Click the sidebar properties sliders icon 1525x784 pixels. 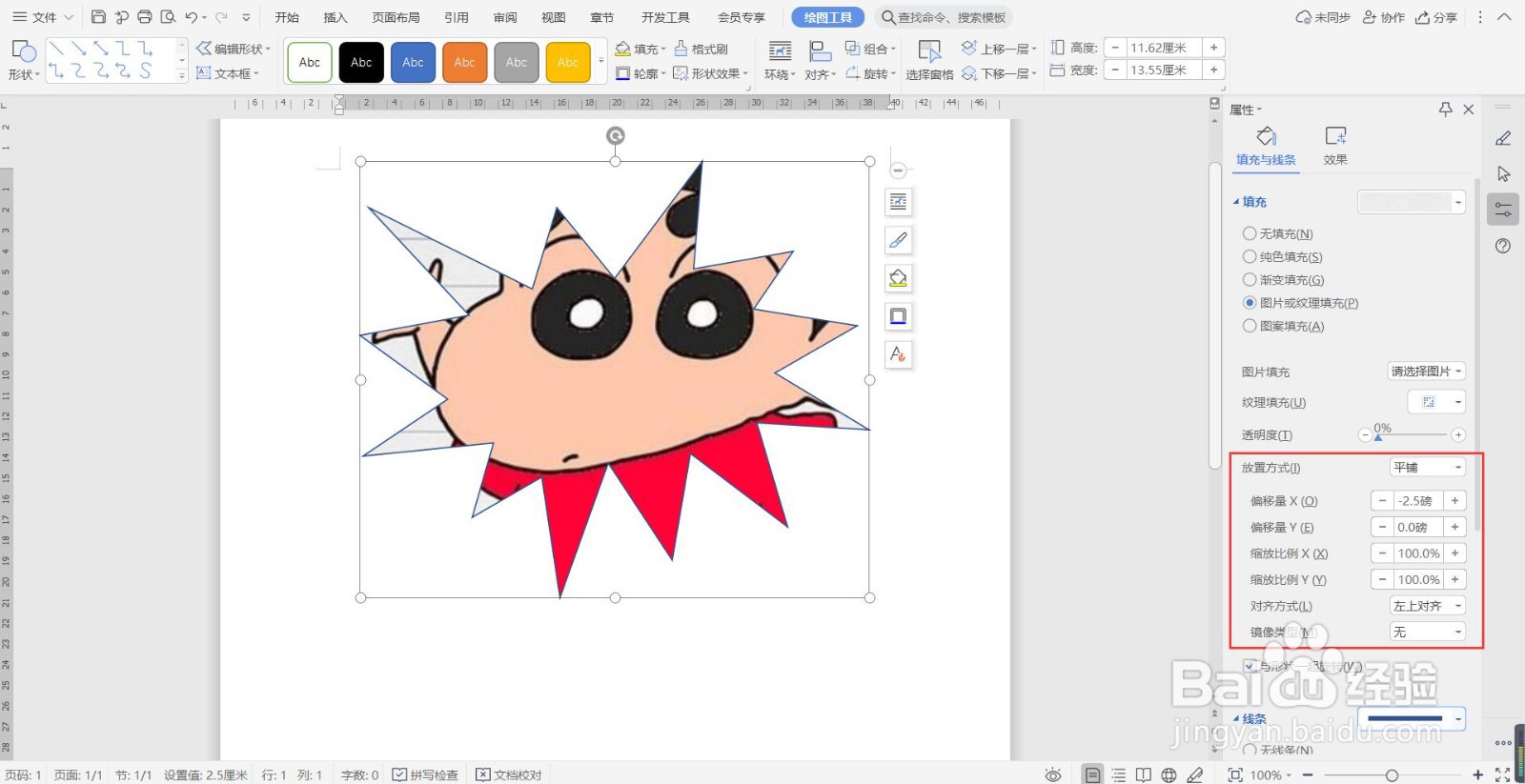1503,210
